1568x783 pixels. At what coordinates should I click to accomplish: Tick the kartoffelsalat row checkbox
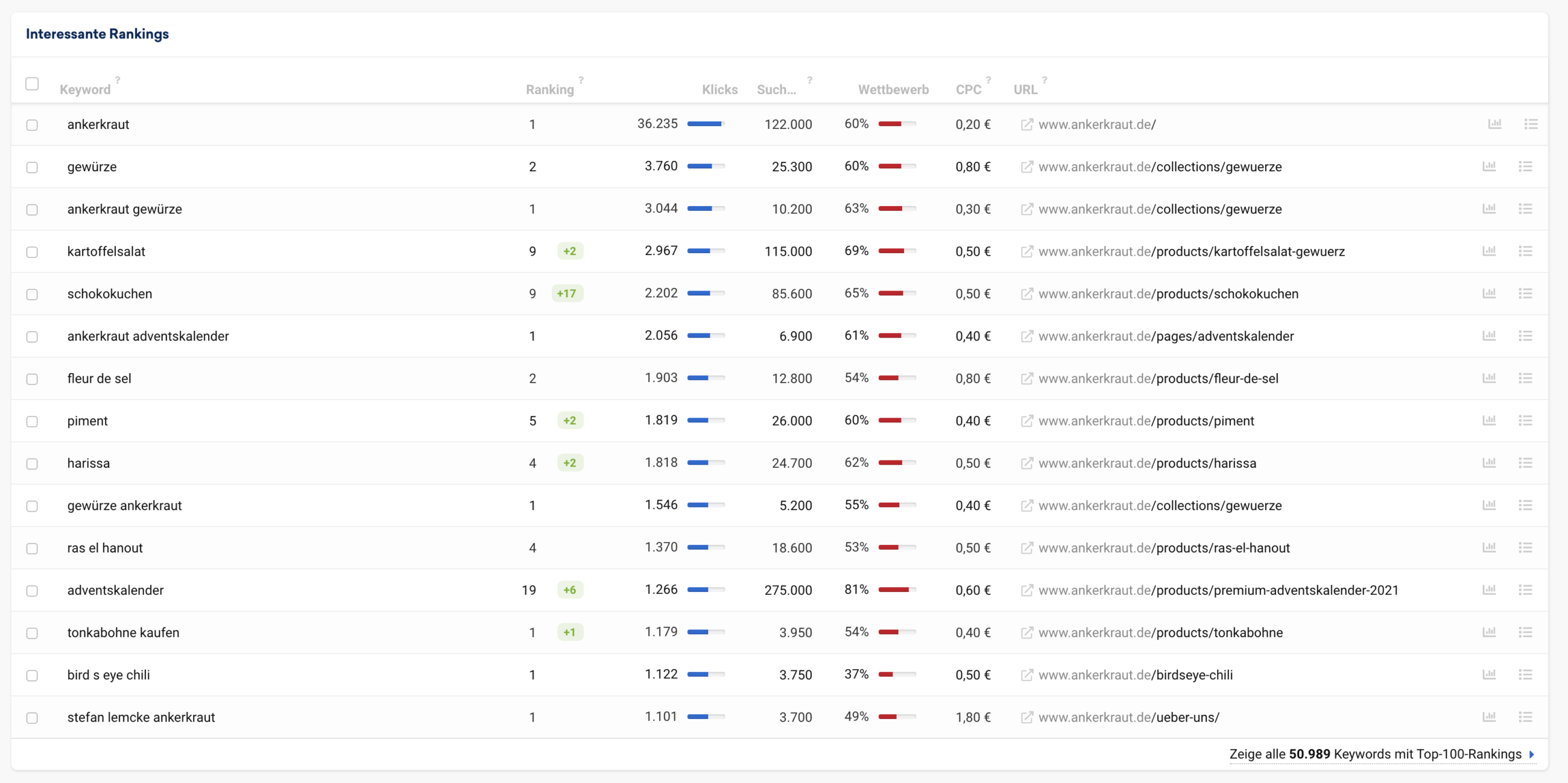click(x=32, y=252)
